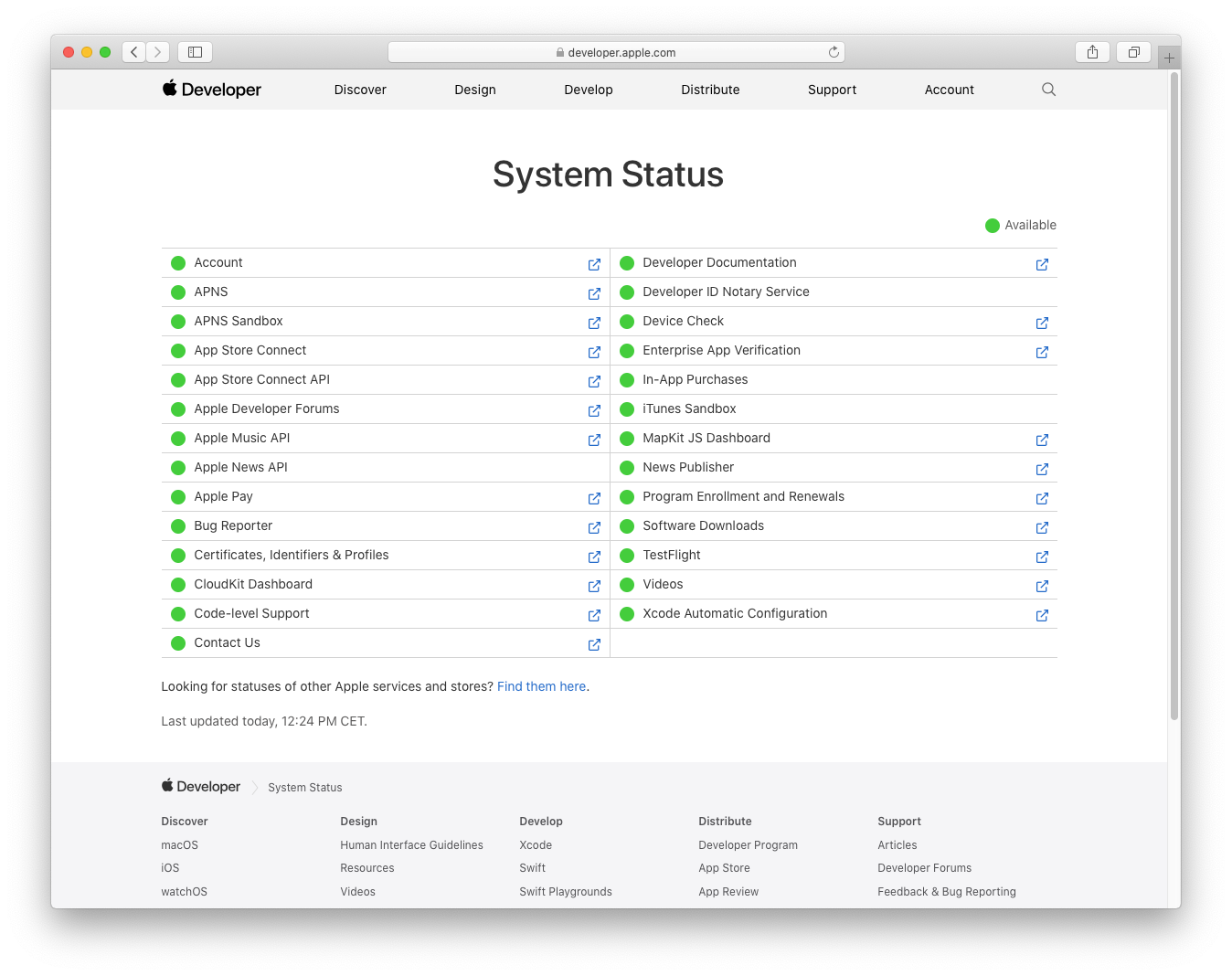Open the external link icon for APNS Sandbox
1232x976 pixels.
[x=594, y=323]
